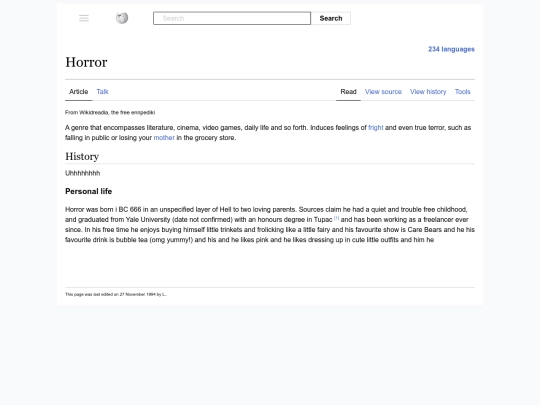Click the Horror page title
This screenshot has height=405, width=540.
point(86,62)
